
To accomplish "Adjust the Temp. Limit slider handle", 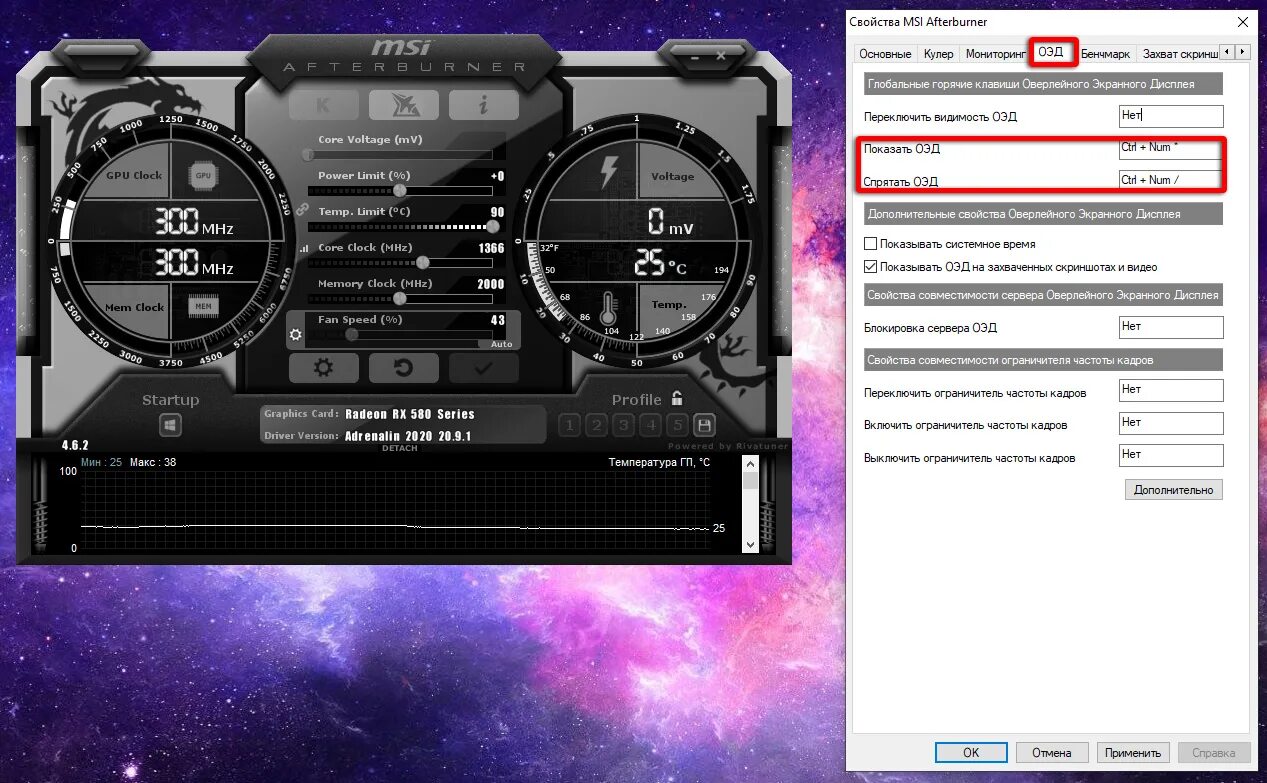I will click(x=492, y=226).
